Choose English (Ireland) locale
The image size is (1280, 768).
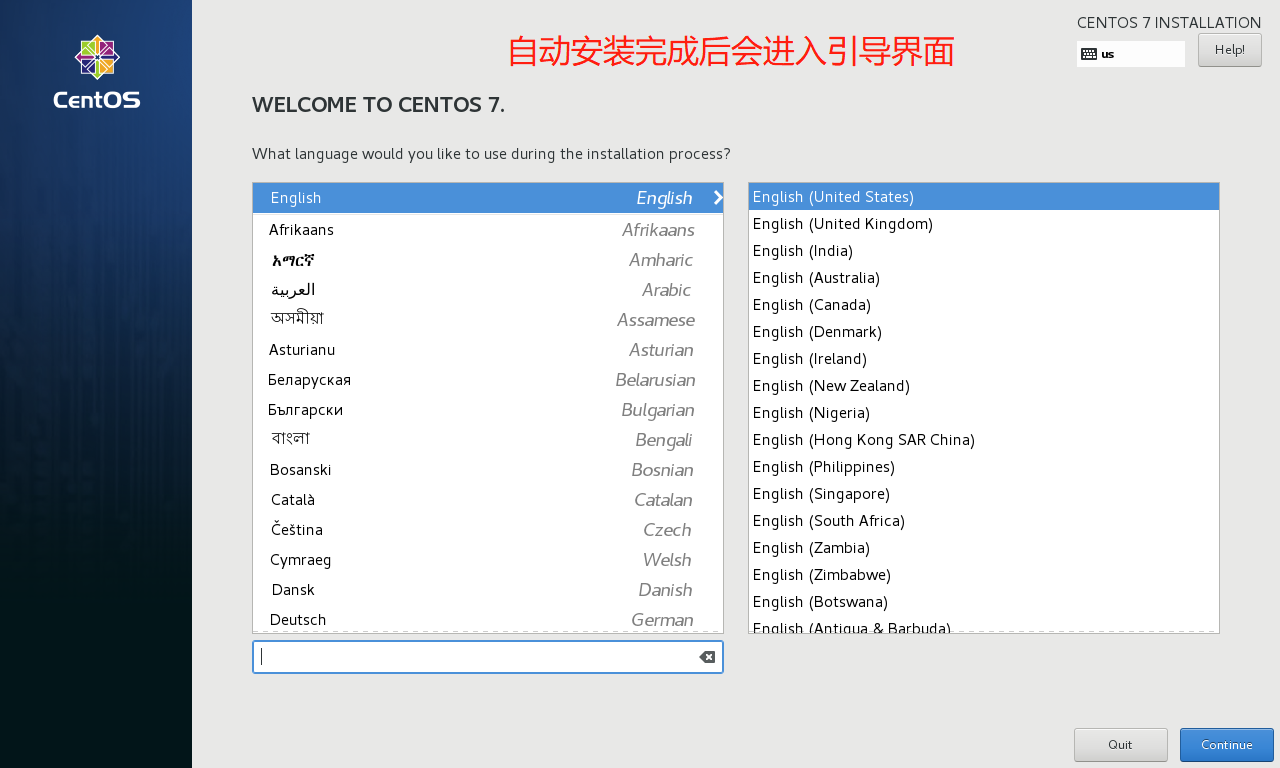pos(984,359)
